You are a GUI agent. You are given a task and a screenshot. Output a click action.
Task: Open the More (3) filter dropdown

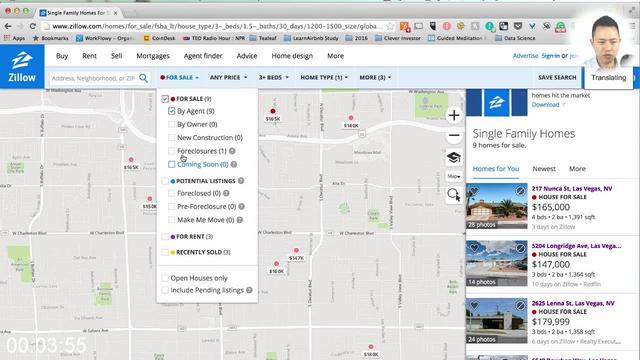pos(375,78)
